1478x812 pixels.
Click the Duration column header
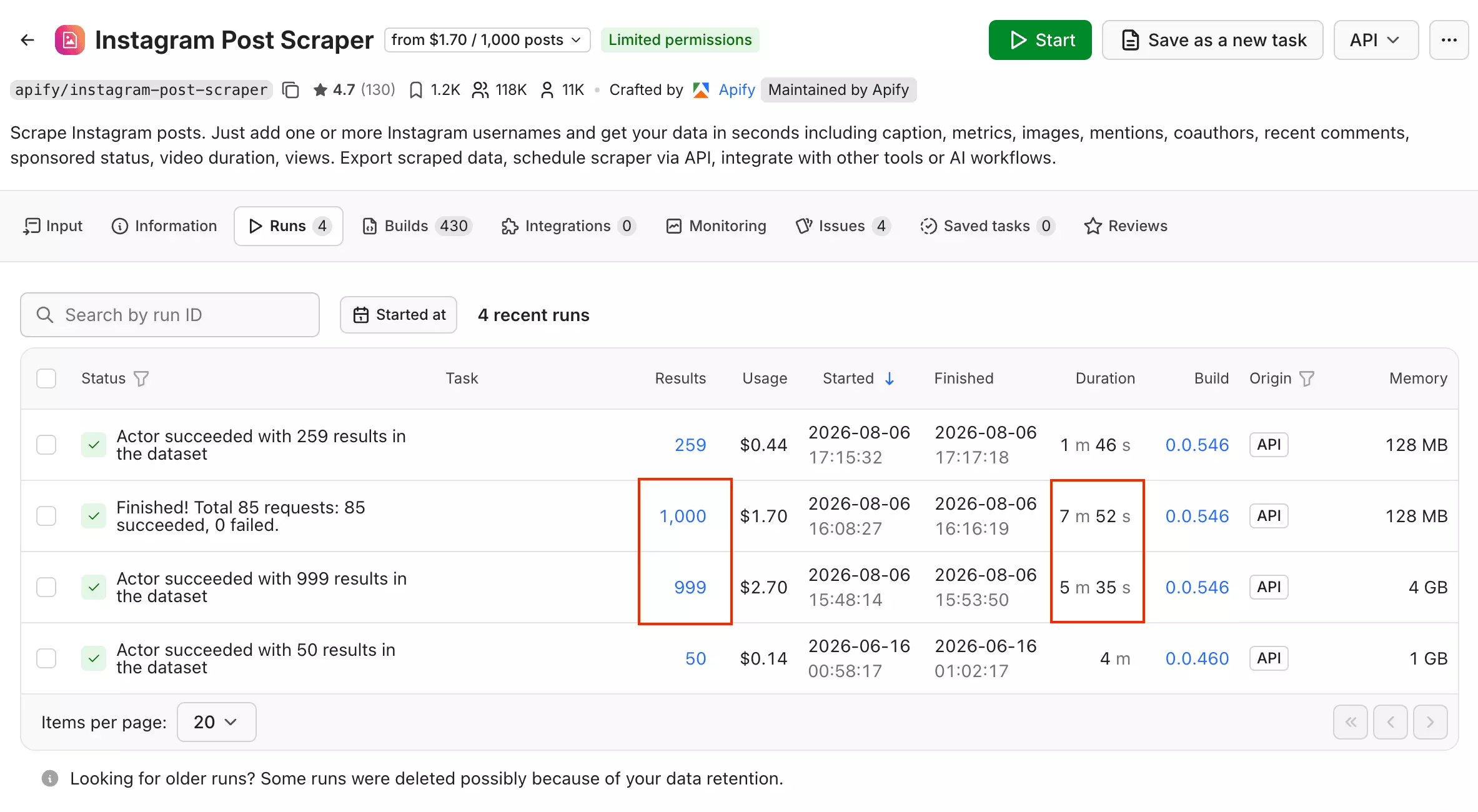pos(1105,379)
